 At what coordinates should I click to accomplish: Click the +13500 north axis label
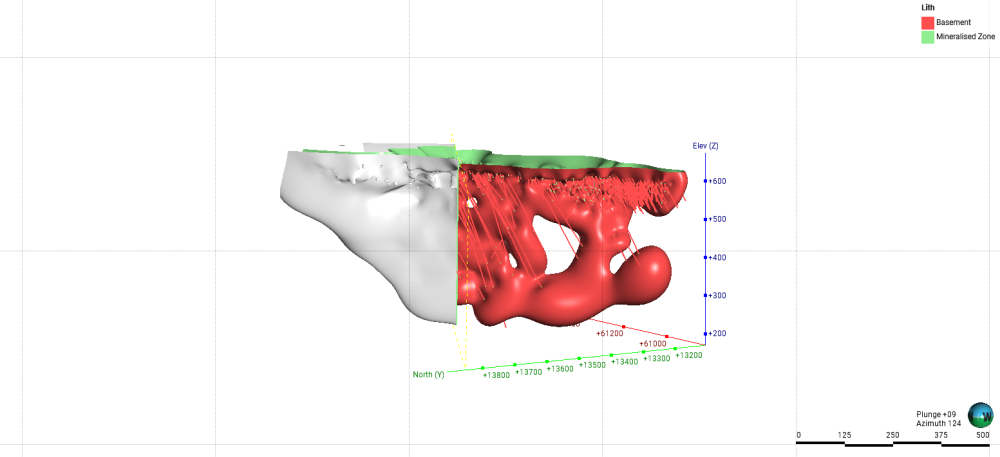pos(592,365)
